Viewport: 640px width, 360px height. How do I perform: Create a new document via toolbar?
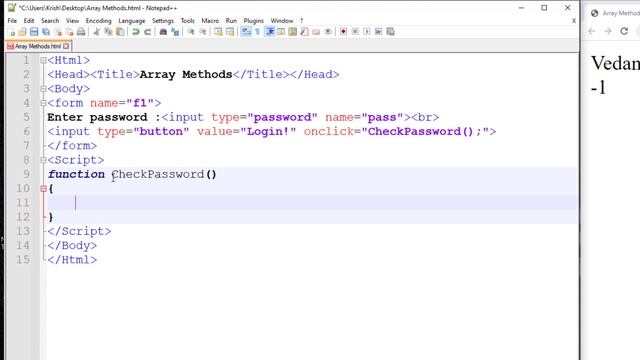[11, 32]
